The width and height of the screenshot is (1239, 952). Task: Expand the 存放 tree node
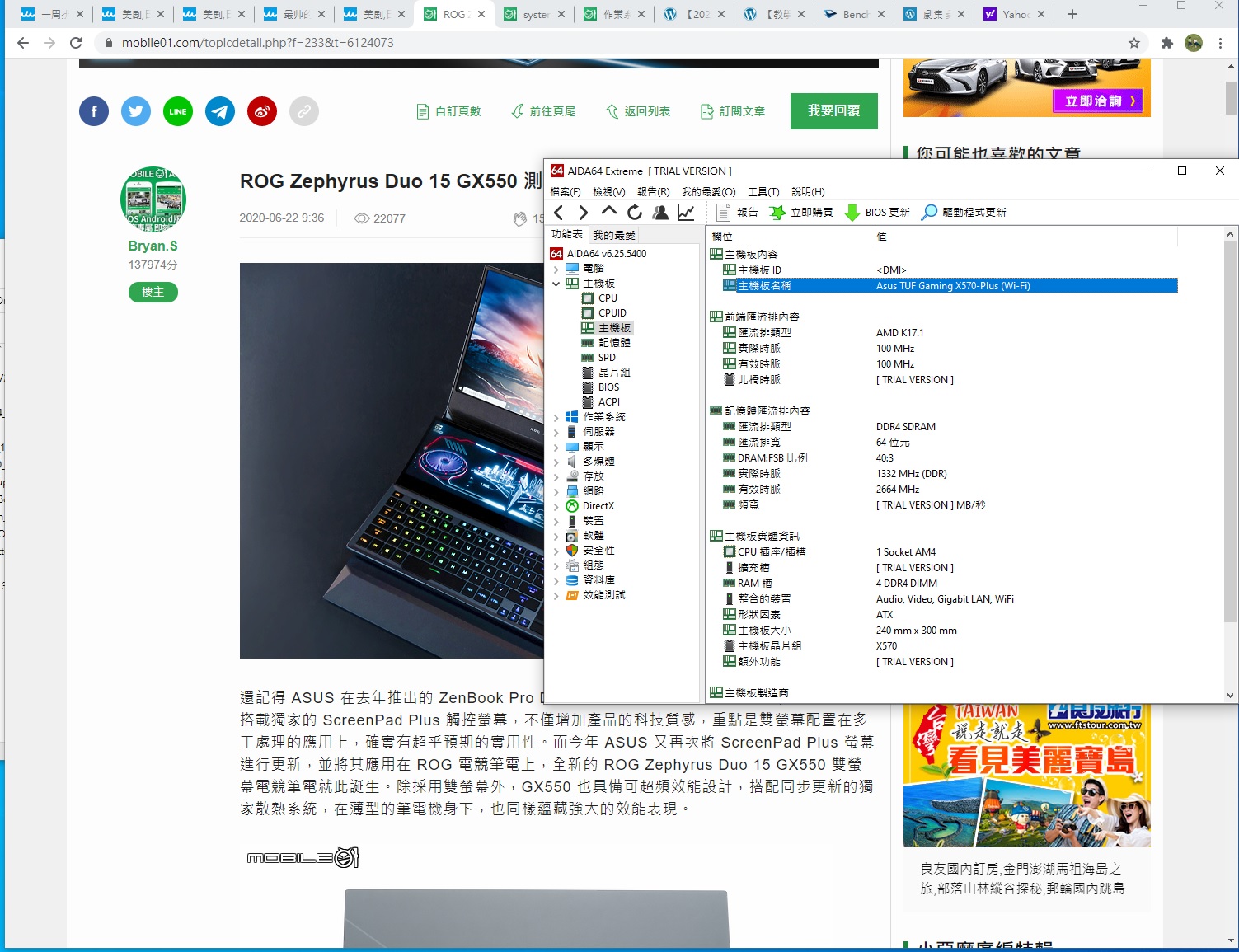(556, 476)
